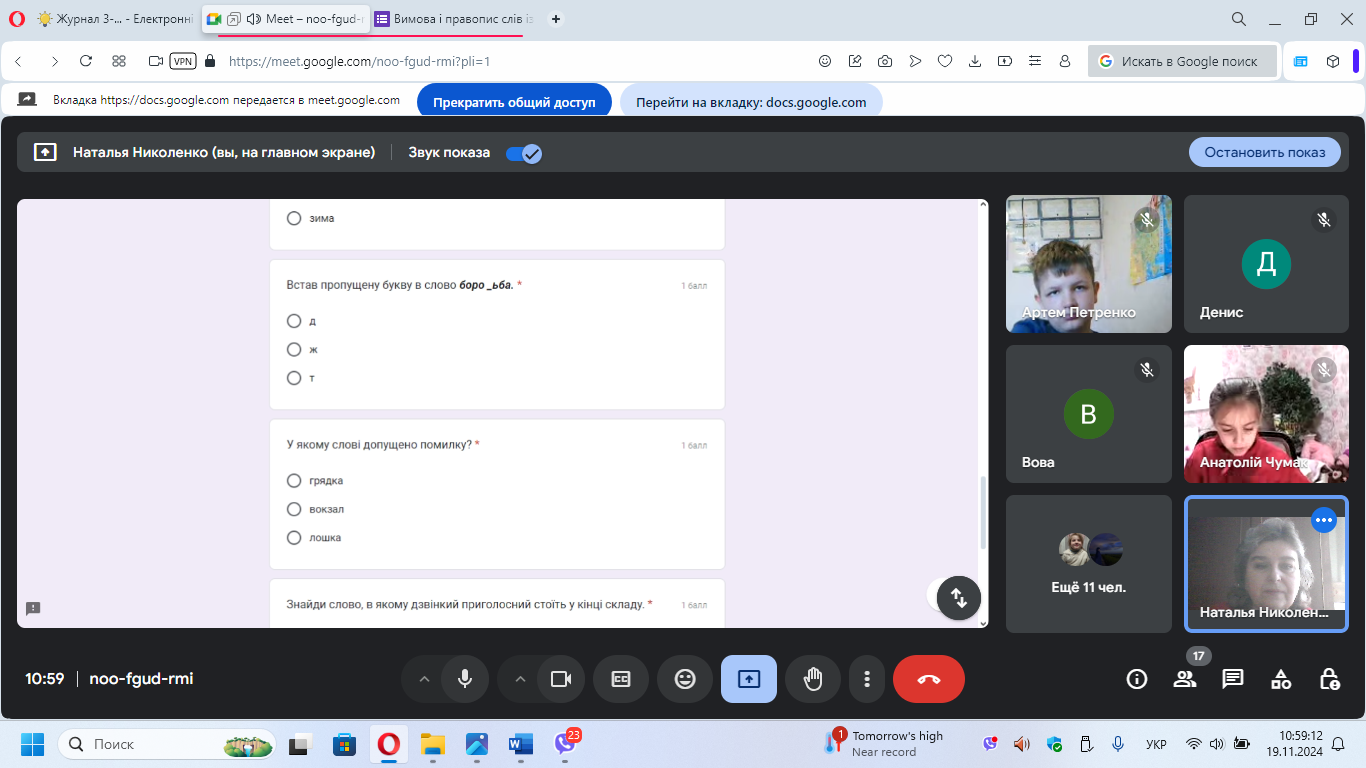Open Opera easy setup sliders icon
The width and height of the screenshot is (1366, 768).
tap(1035, 61)
